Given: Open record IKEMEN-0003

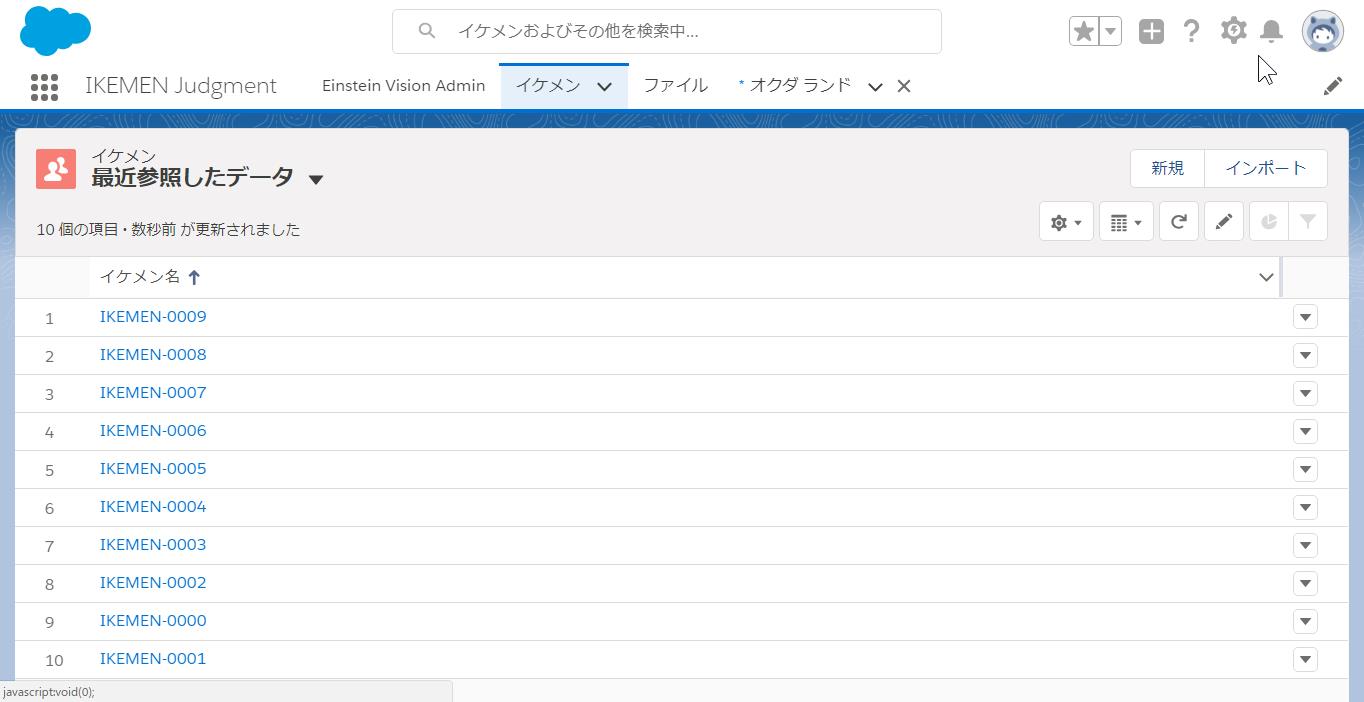Looking at the screenshot, I should [153, 545].
